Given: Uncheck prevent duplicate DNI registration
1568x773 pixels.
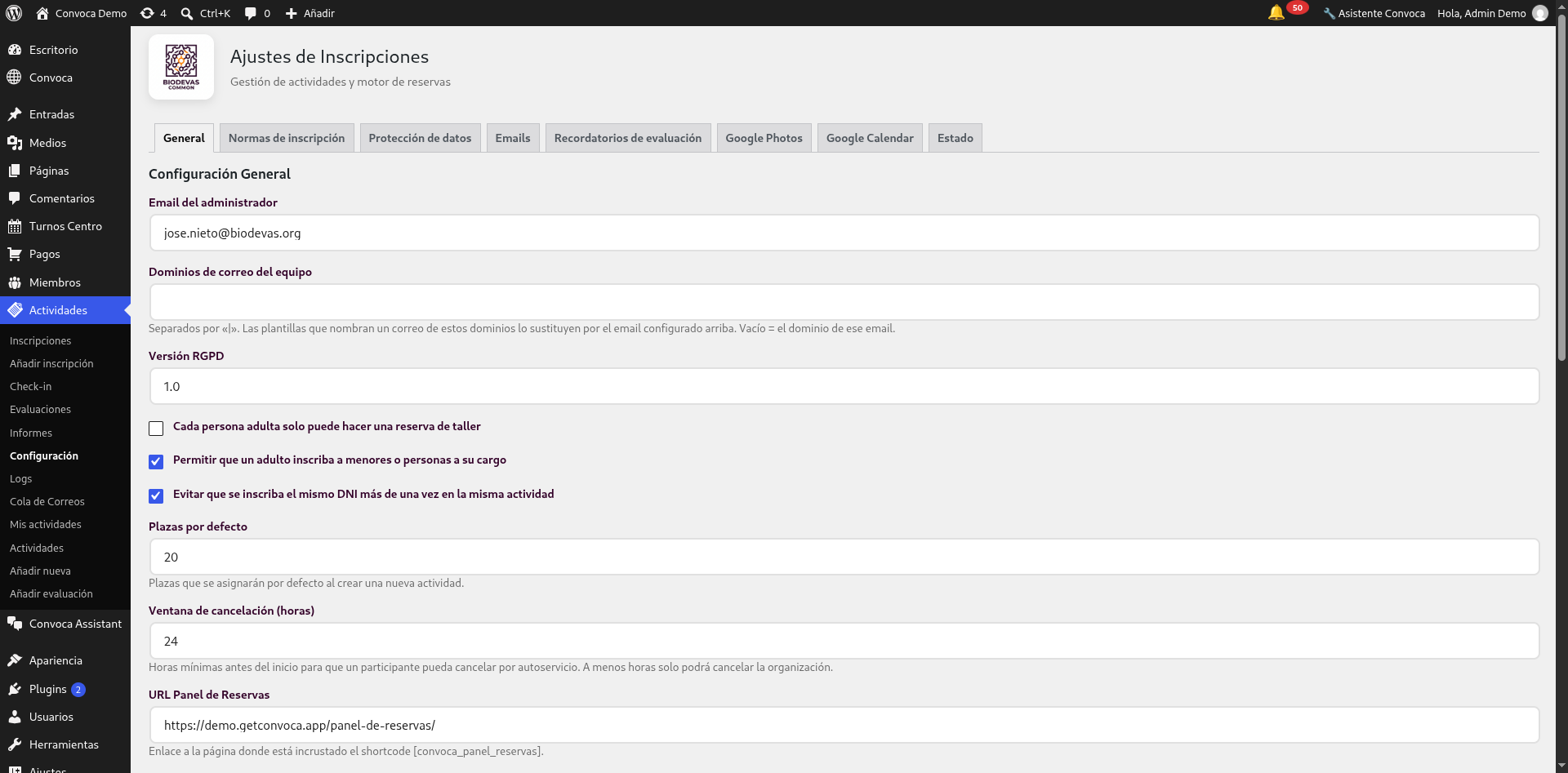Looking at the screenshot, I should [156, 496].
